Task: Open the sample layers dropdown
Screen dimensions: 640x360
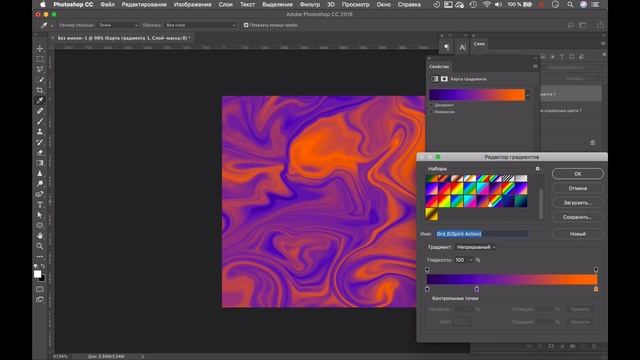Action: (x=200, y=25)
